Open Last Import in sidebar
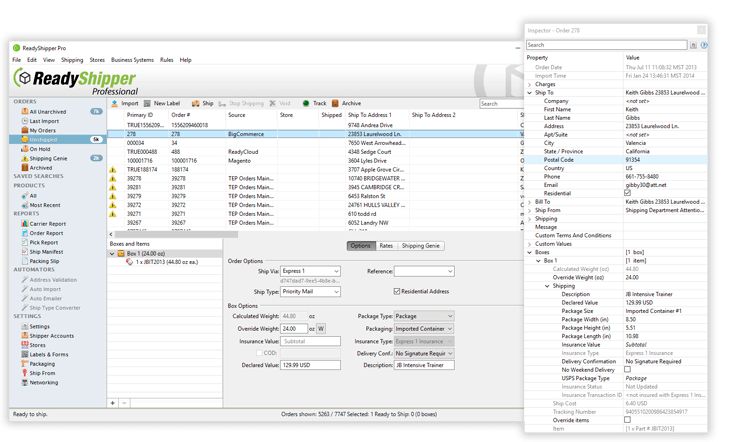Viewport: 730px width, 442px height. [44, 121]
